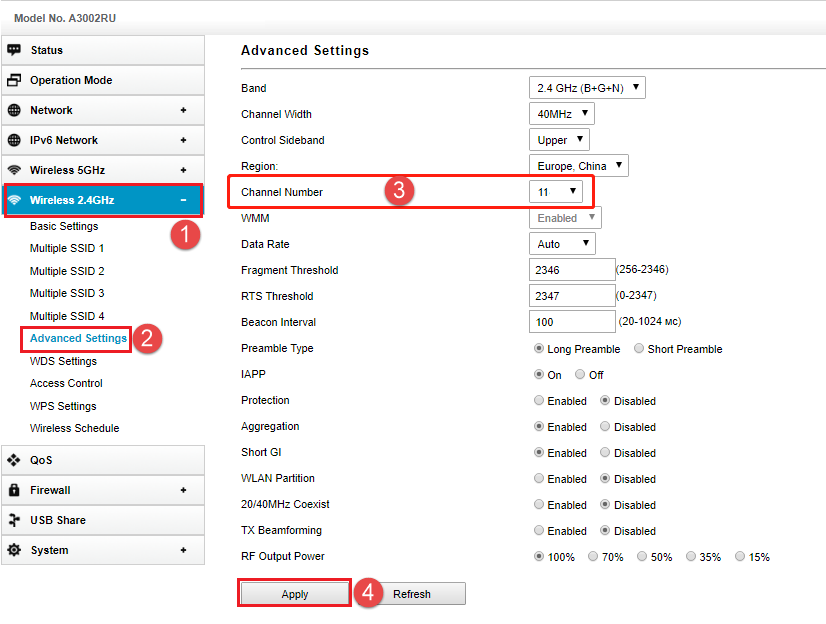Click the USB Share icon
This screenshot has width=826, height=624.
coord(14,520)
